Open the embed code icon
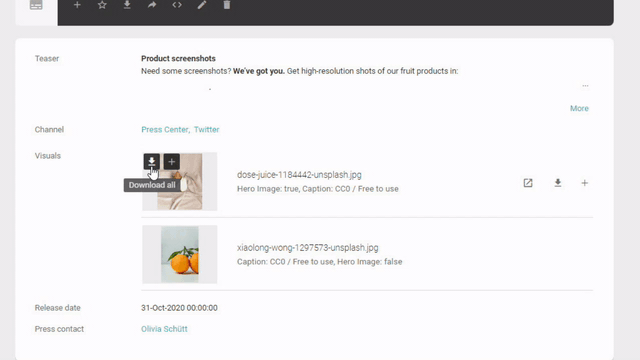The height and width of the screenshot is (360, 640). [177, 5]
